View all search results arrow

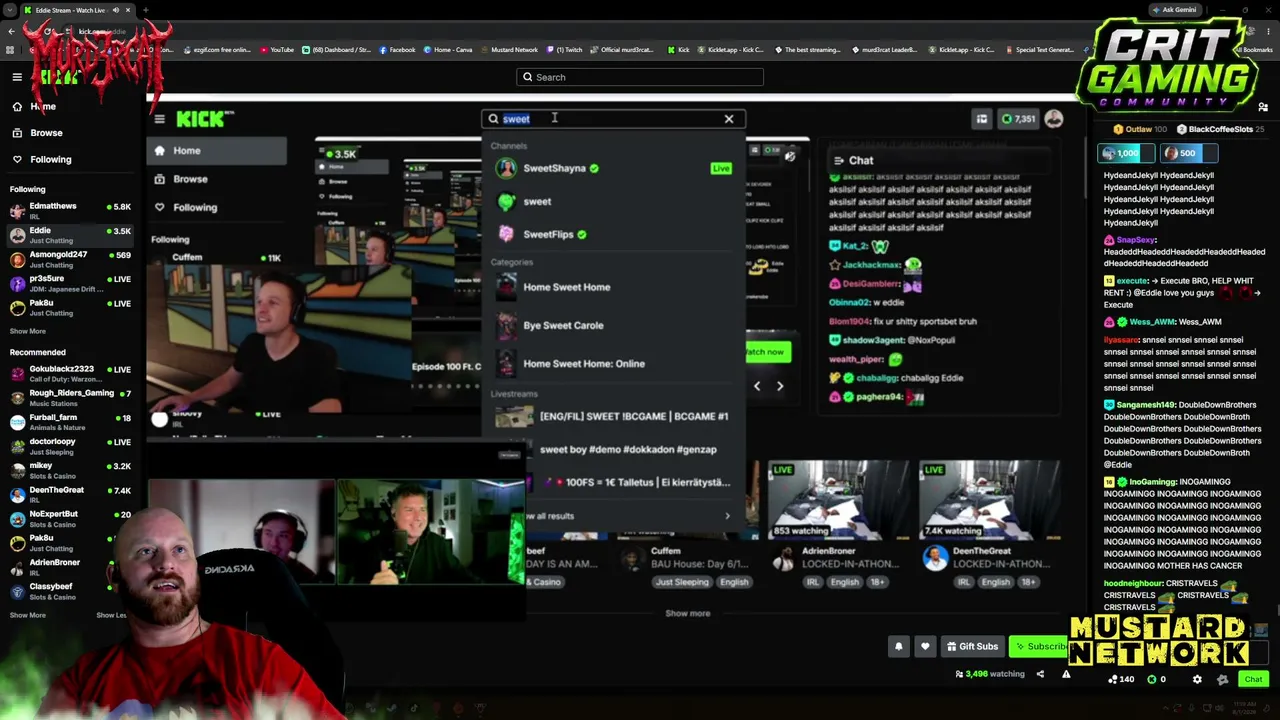[727, 516]
